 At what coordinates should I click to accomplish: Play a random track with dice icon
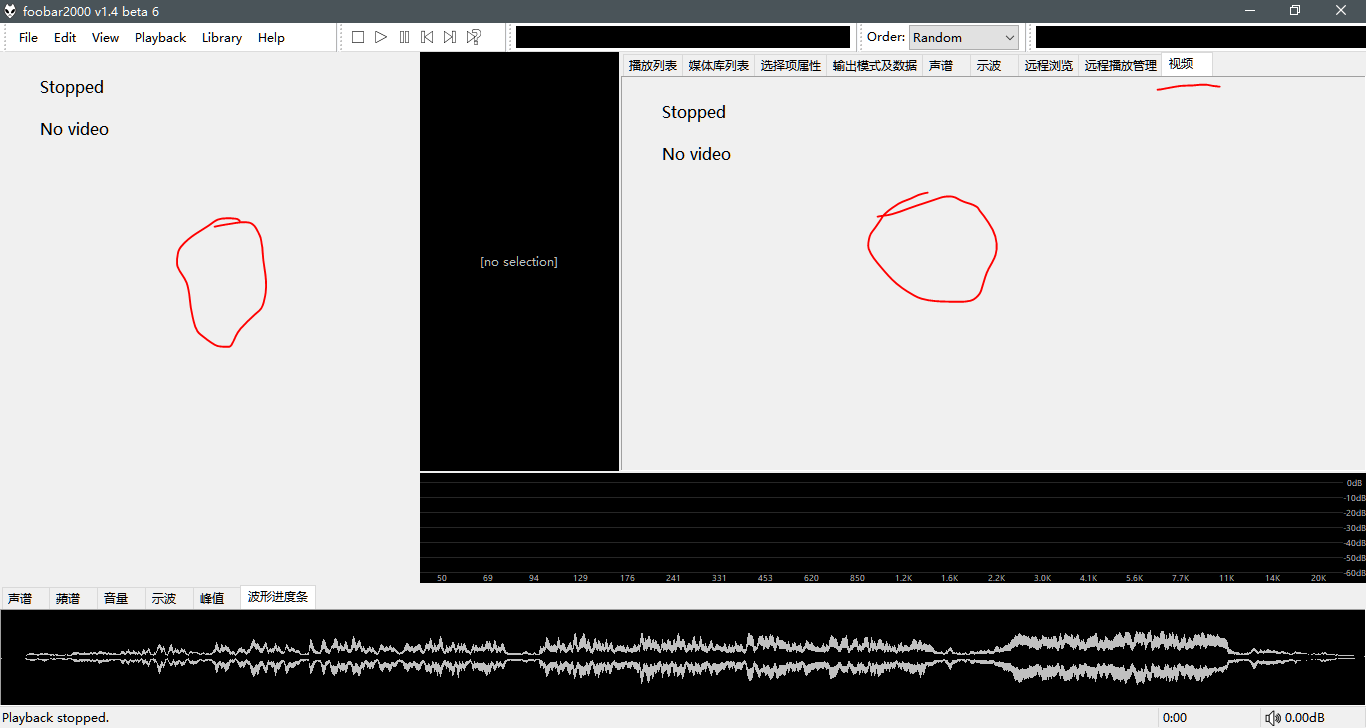474,37
